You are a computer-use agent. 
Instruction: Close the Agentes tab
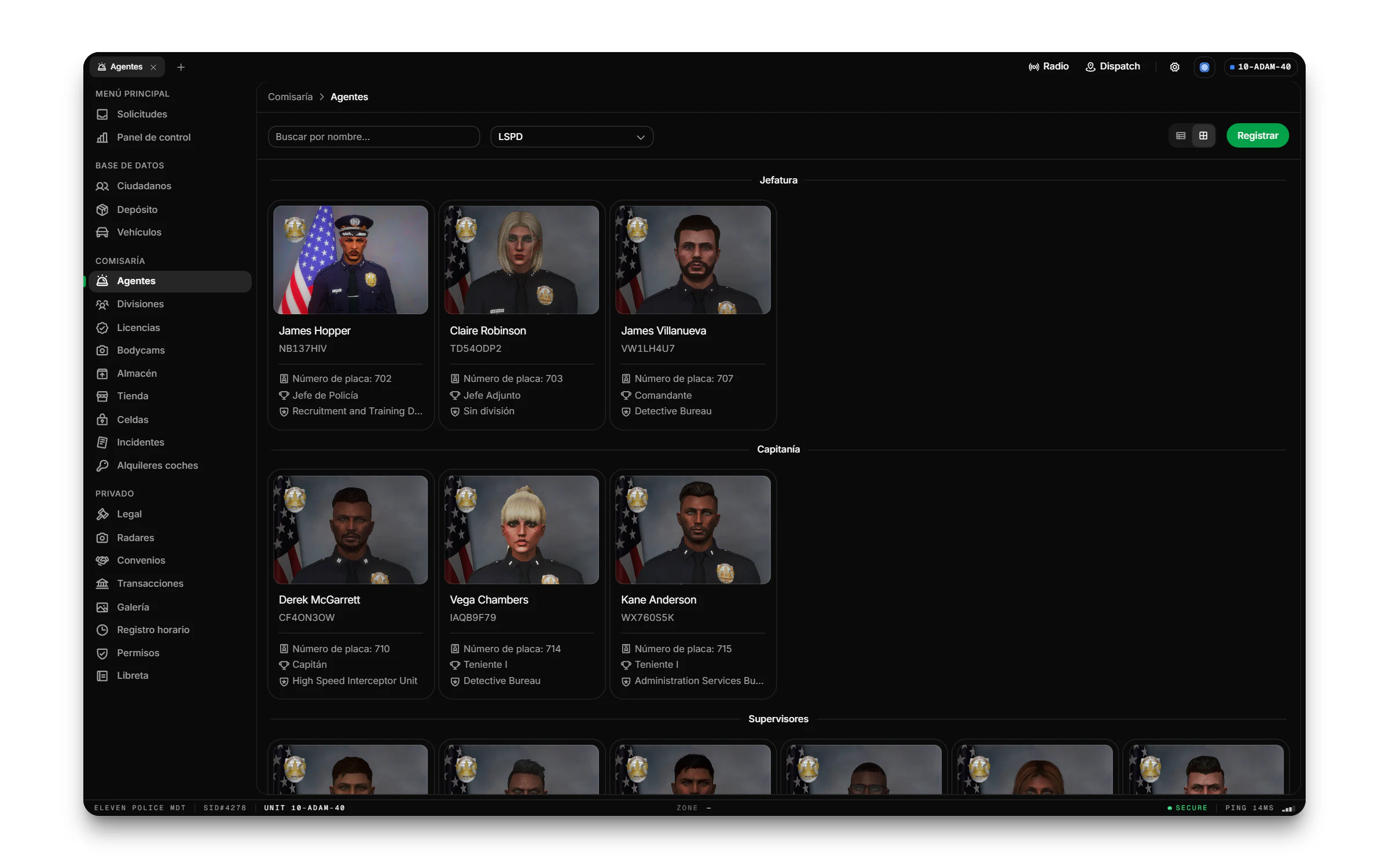tap(153, 67)
